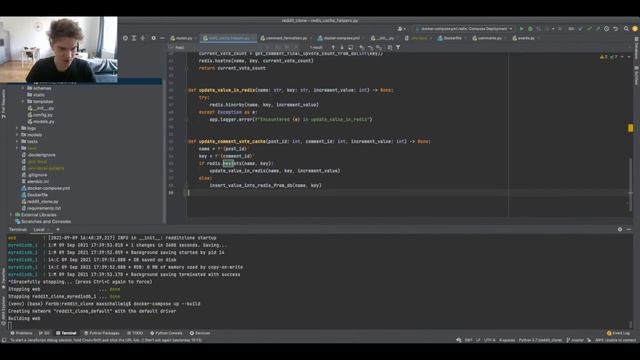Viewport: 640px width, 360px height.
Task: Open Search Everywhere magnifier icon
Action: [626, 29]
